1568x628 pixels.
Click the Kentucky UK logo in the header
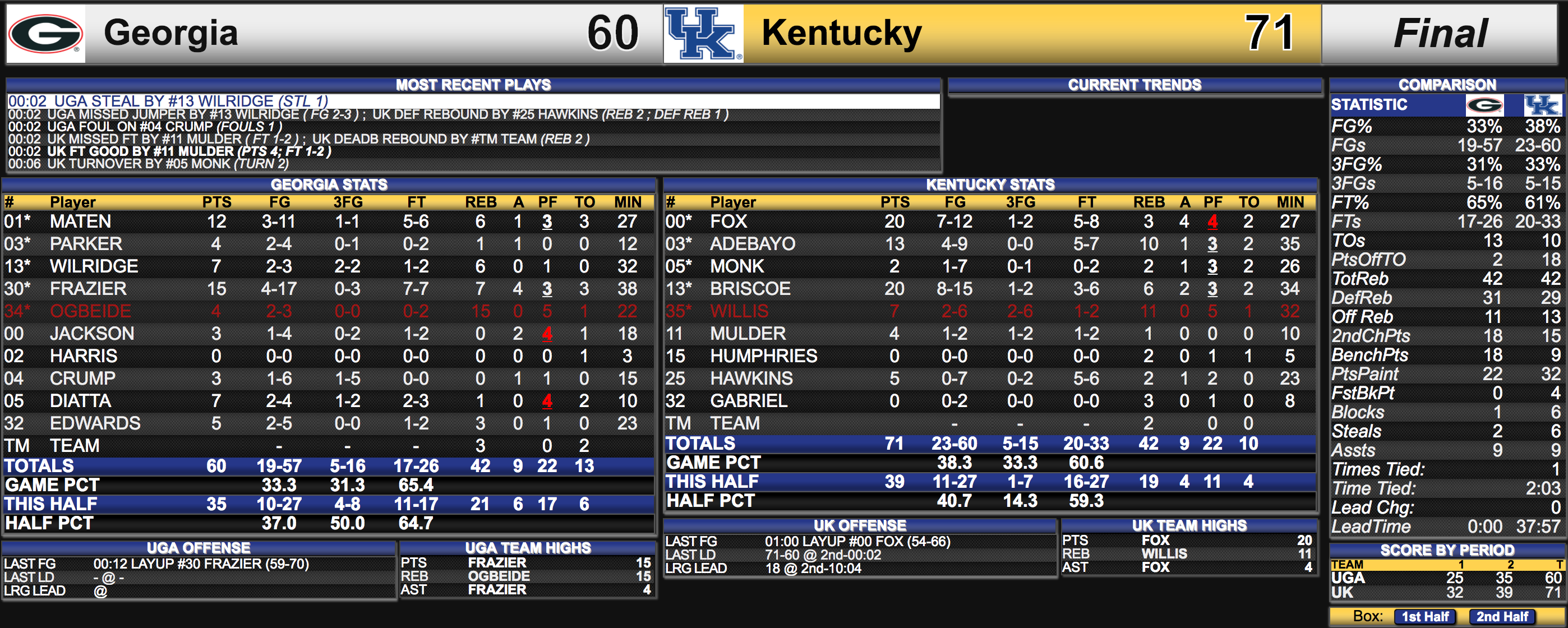[x=703, y=34]
